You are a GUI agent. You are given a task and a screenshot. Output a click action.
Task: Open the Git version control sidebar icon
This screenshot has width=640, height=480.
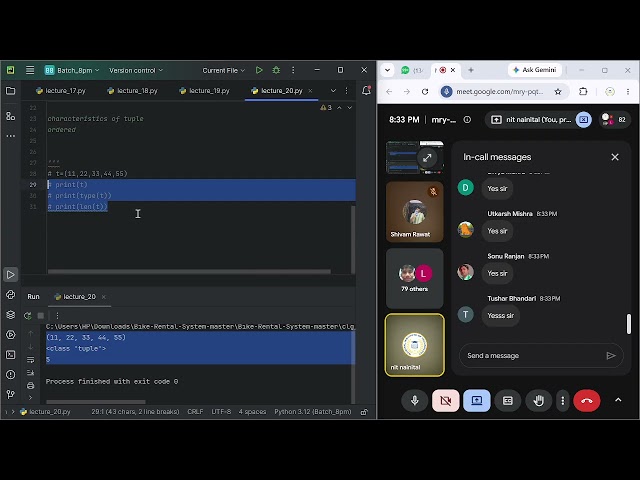pyautogui.click(x=11, y=394)
